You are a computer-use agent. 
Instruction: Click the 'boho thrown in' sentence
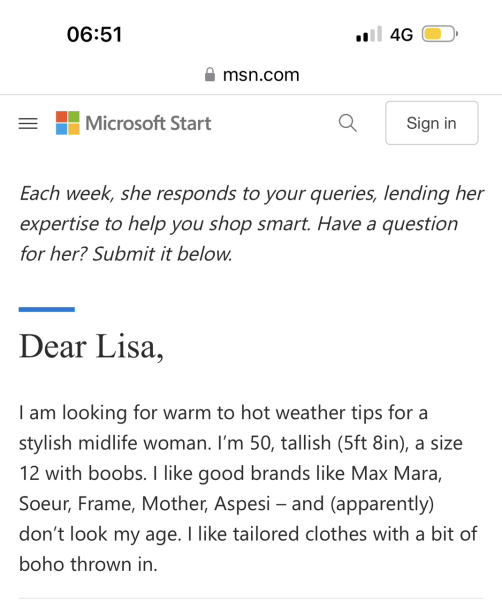point(88,564)
